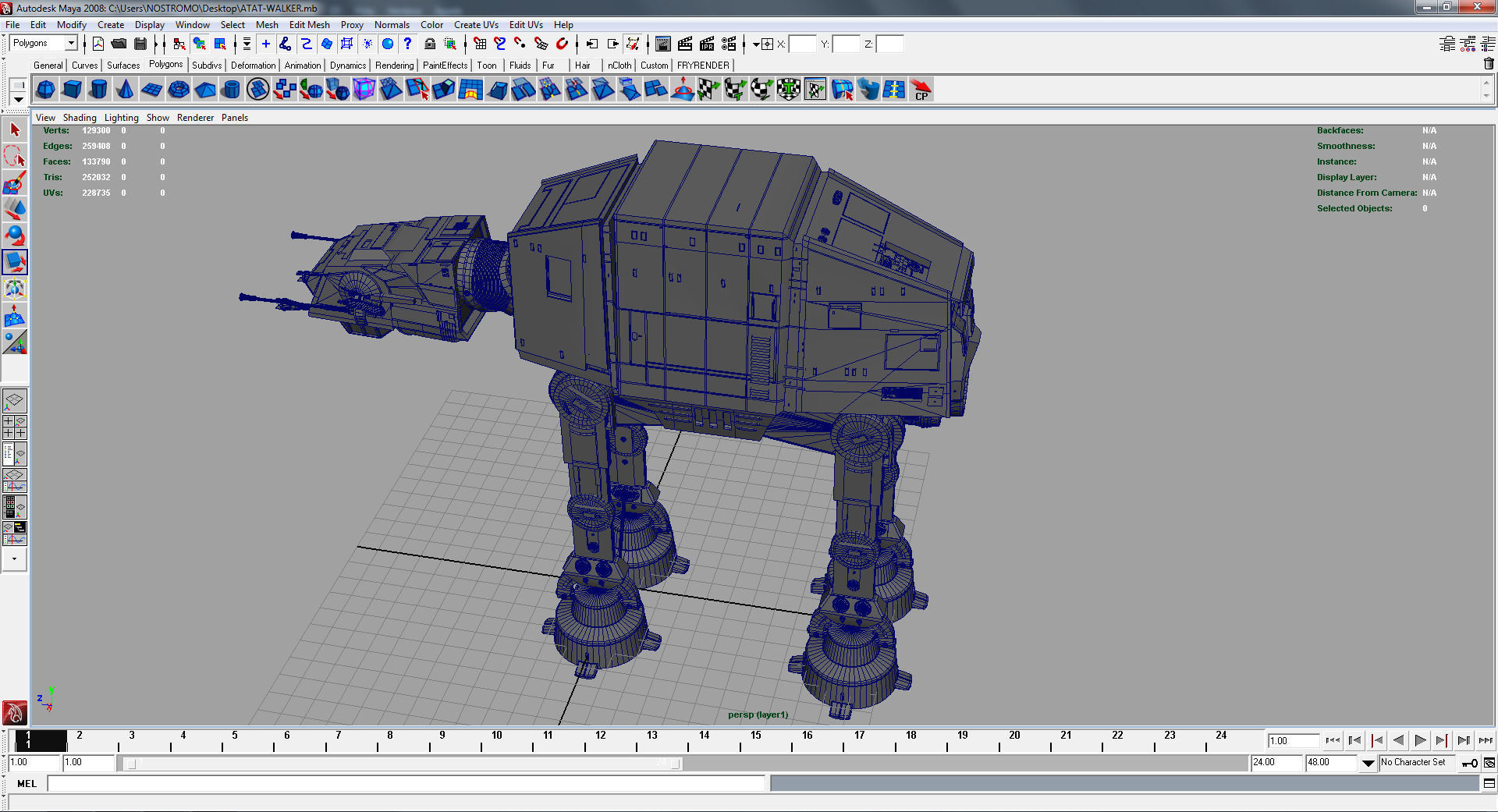Create a polygon pyramid from shelf
Screen dimensions: 1498x812
(x=204, y=90)
